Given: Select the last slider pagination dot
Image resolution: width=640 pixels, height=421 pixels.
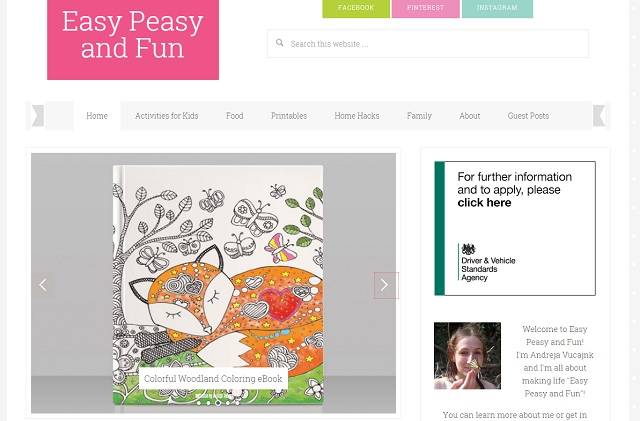Looking at the screenshot, I should click(238, 403).
